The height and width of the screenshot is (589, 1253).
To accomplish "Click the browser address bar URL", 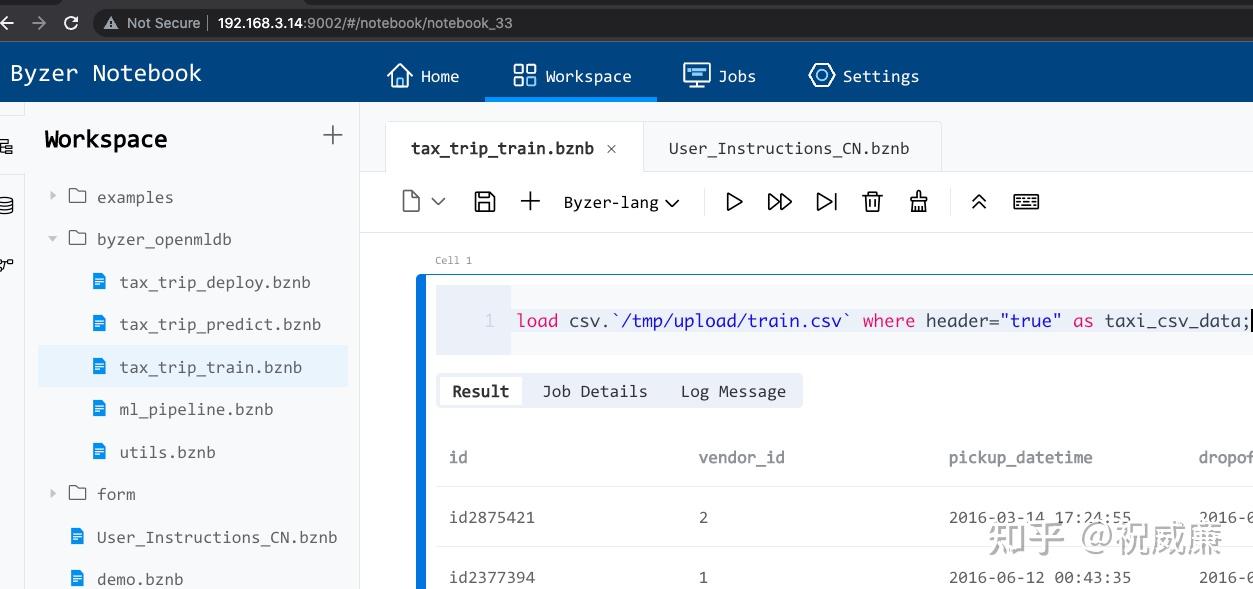I will (365, 22).
